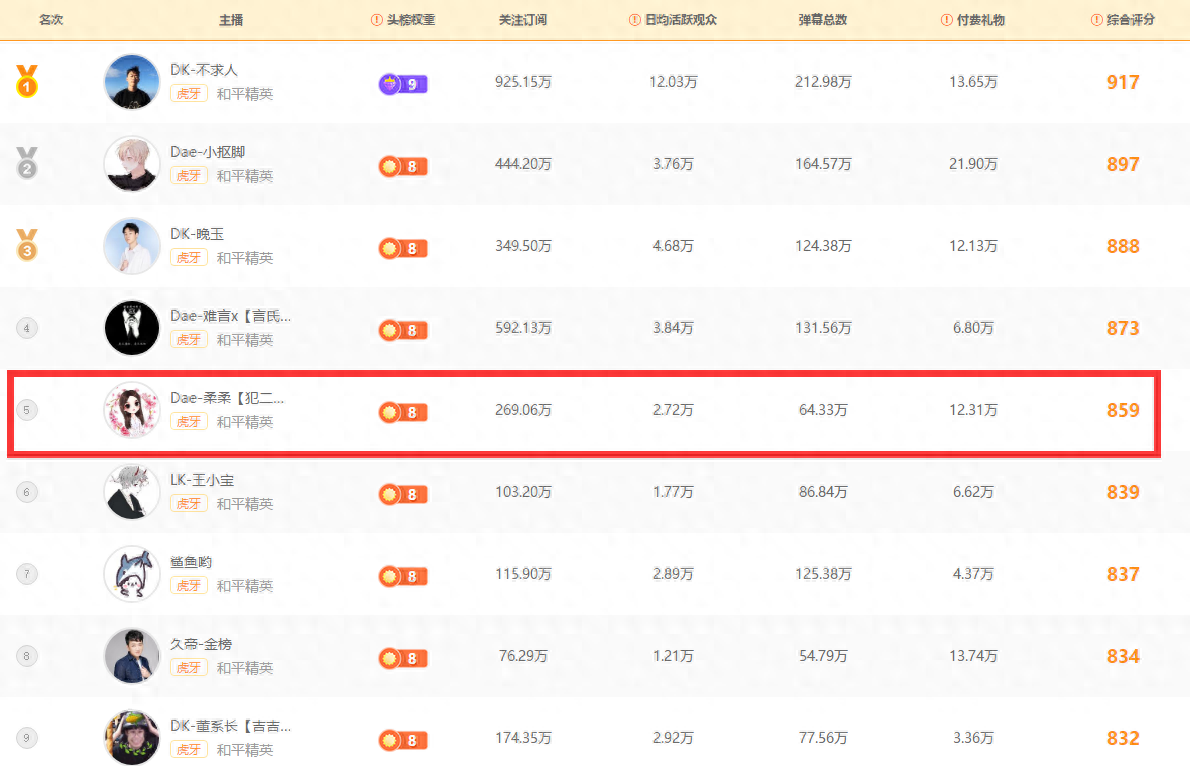Sort by the 弹幕总数 column header

coord(823,20)
